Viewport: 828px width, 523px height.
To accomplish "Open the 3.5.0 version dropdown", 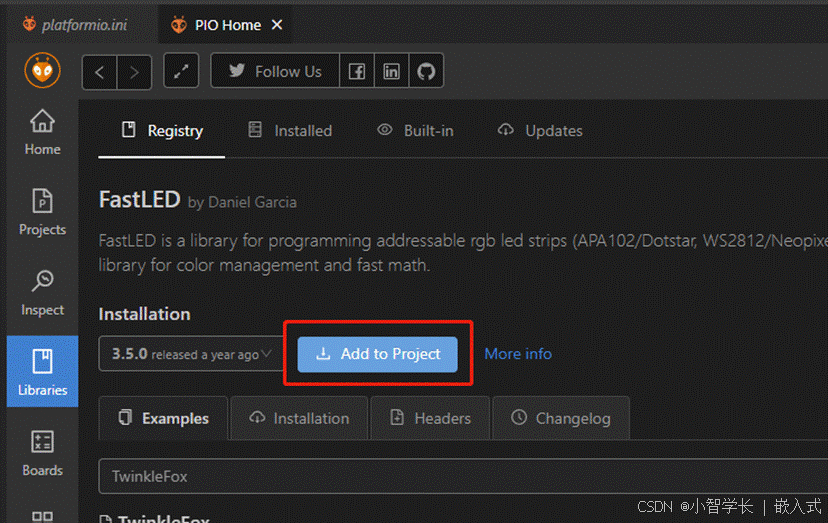I will coord(192,353).
